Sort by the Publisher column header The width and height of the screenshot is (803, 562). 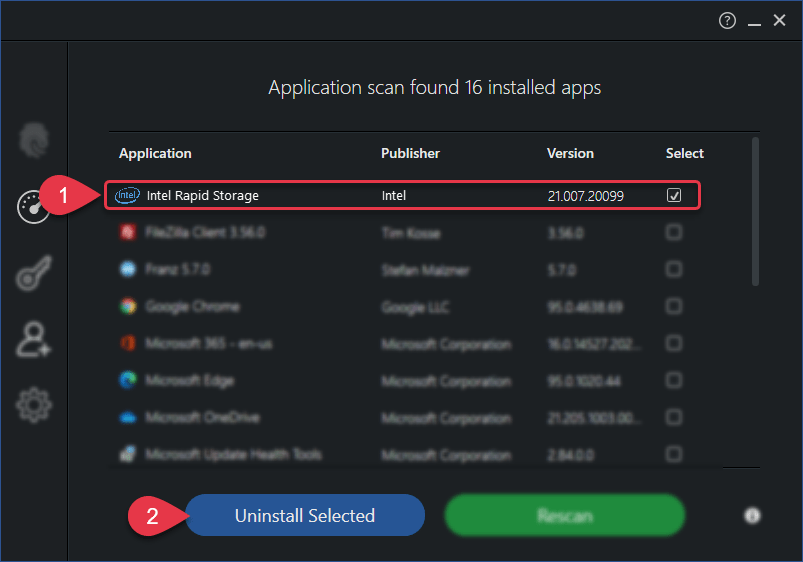410,153
